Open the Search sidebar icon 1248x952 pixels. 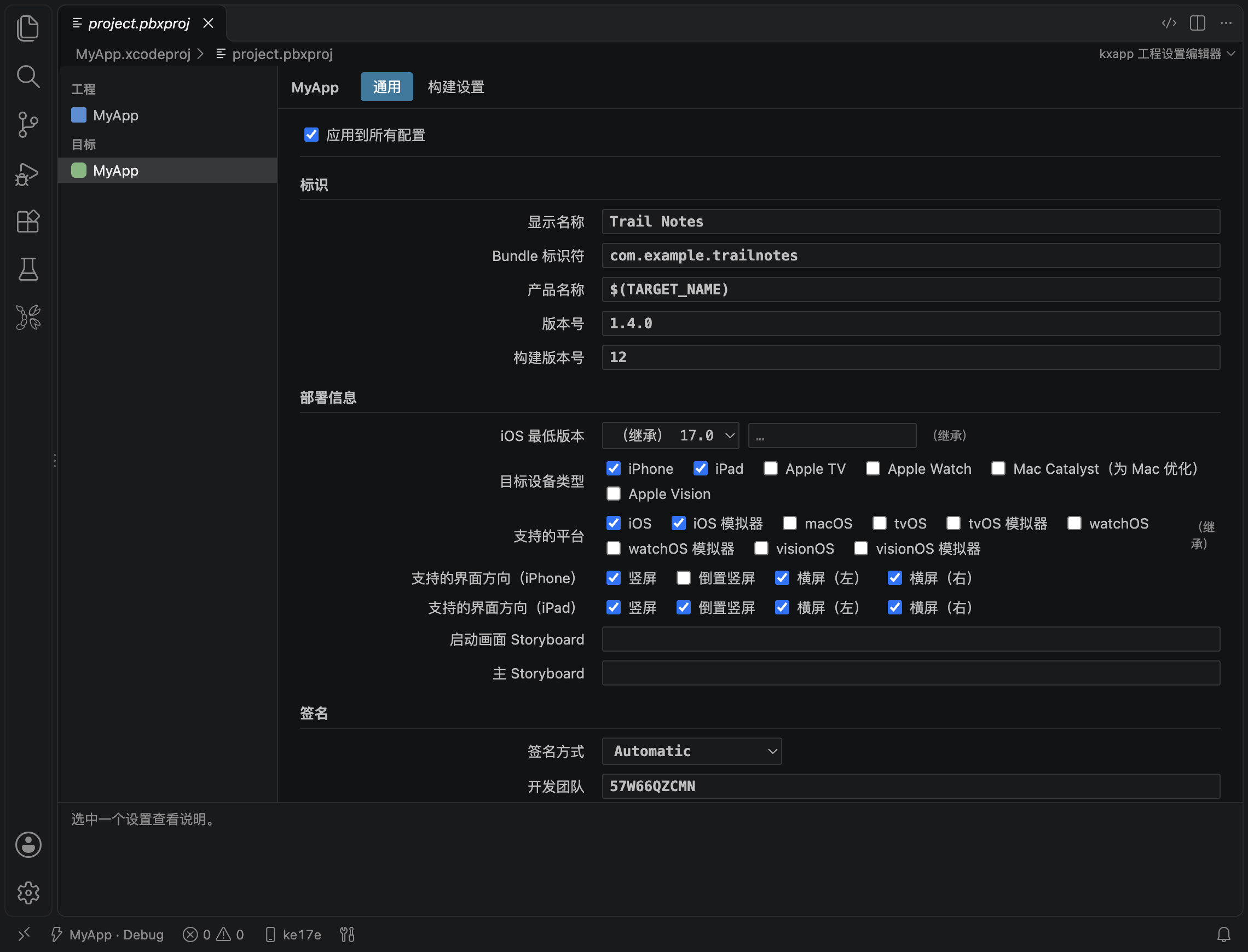[x=28, y=76]
